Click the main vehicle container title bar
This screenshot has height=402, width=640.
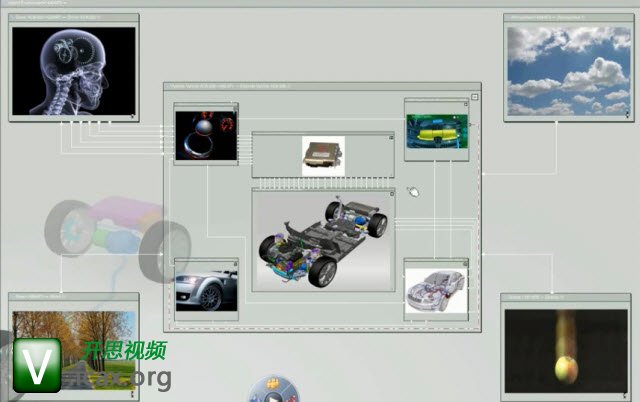(x=322, y=86)
